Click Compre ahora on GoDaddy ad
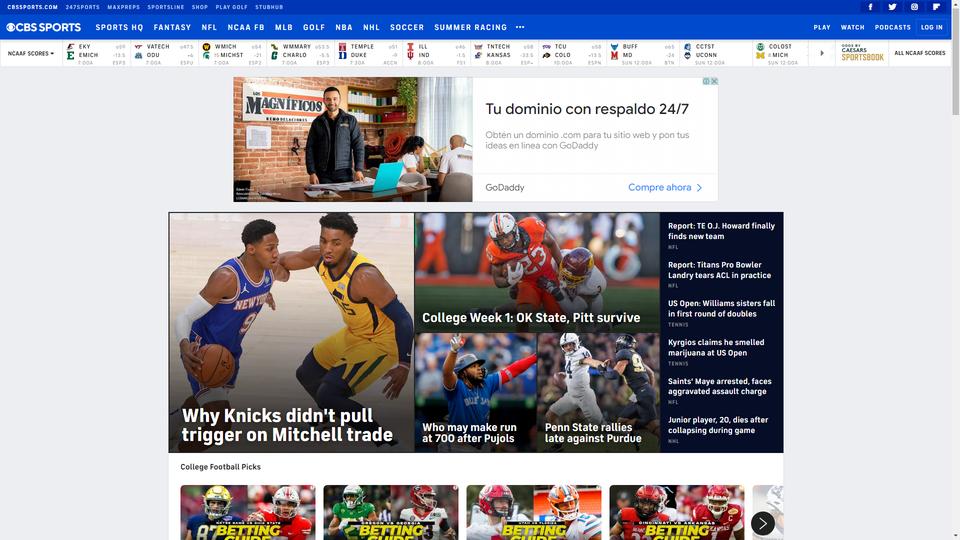 (x=665, y=187)
